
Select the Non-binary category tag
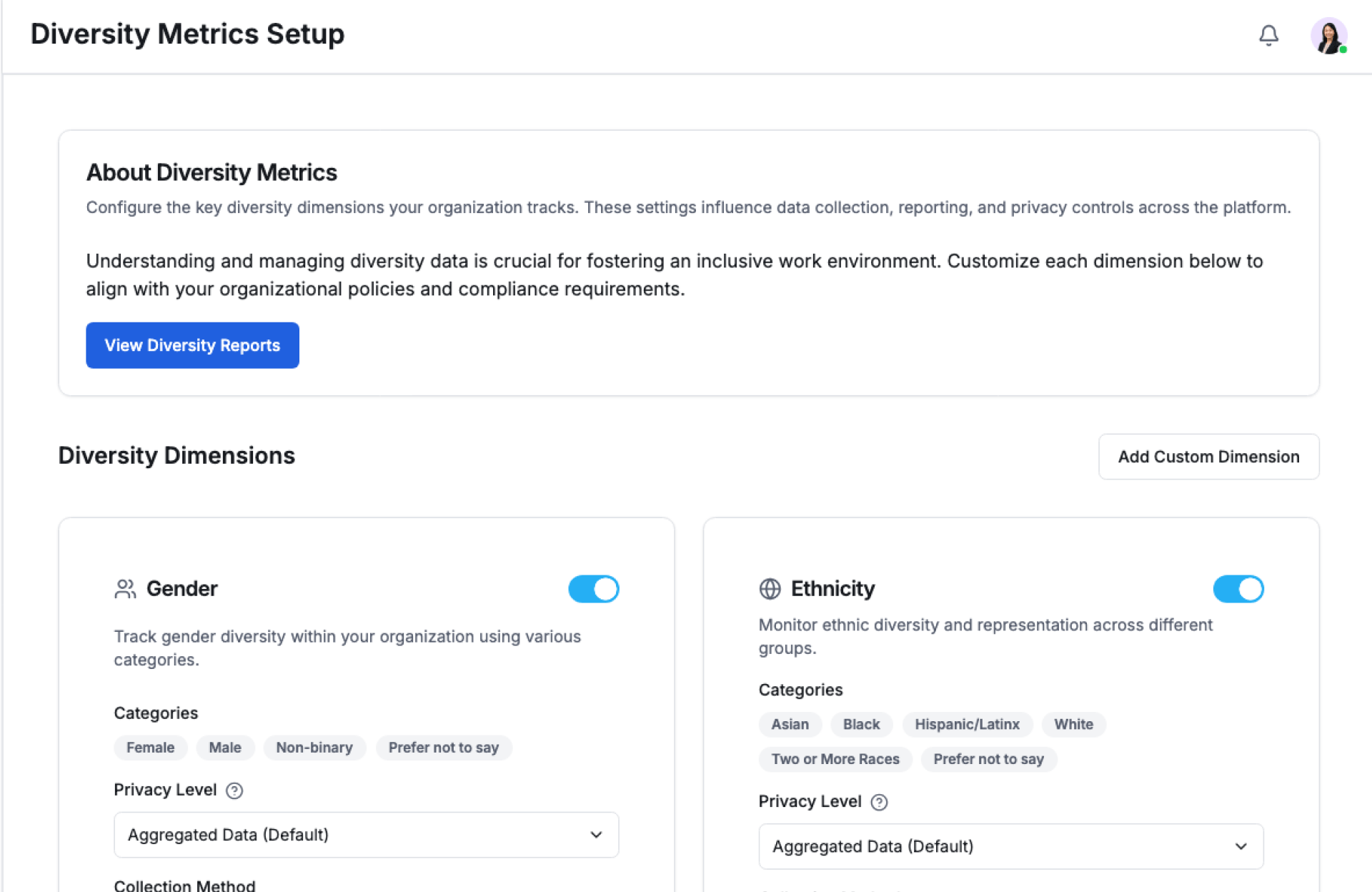[x=314, y=748]
